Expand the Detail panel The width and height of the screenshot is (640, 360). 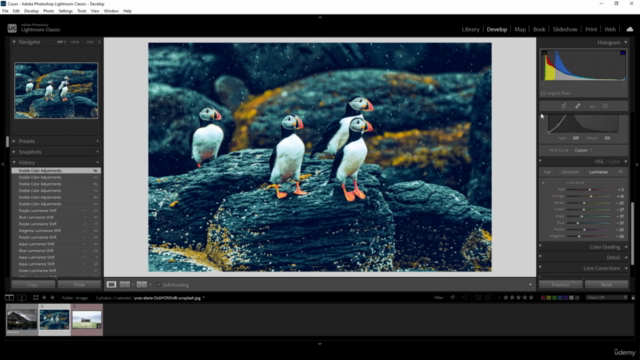[626, 257]
